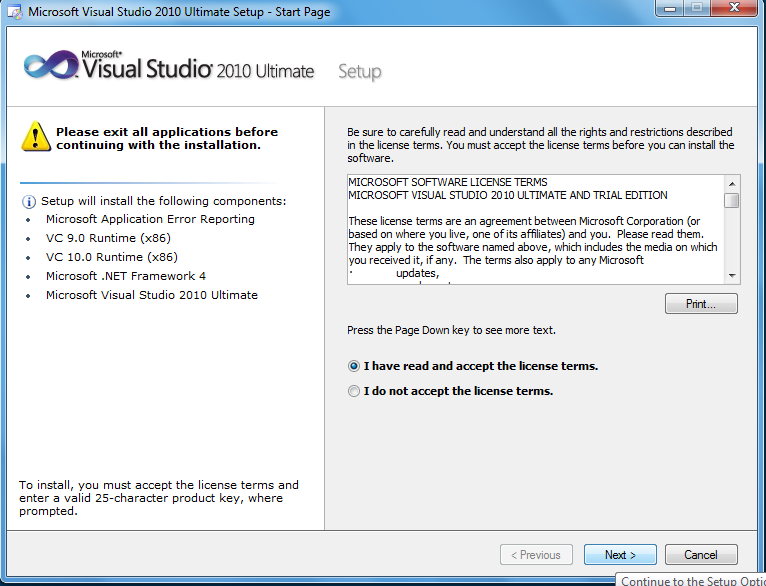Select I have read and accept the license terms

(354, 366)
